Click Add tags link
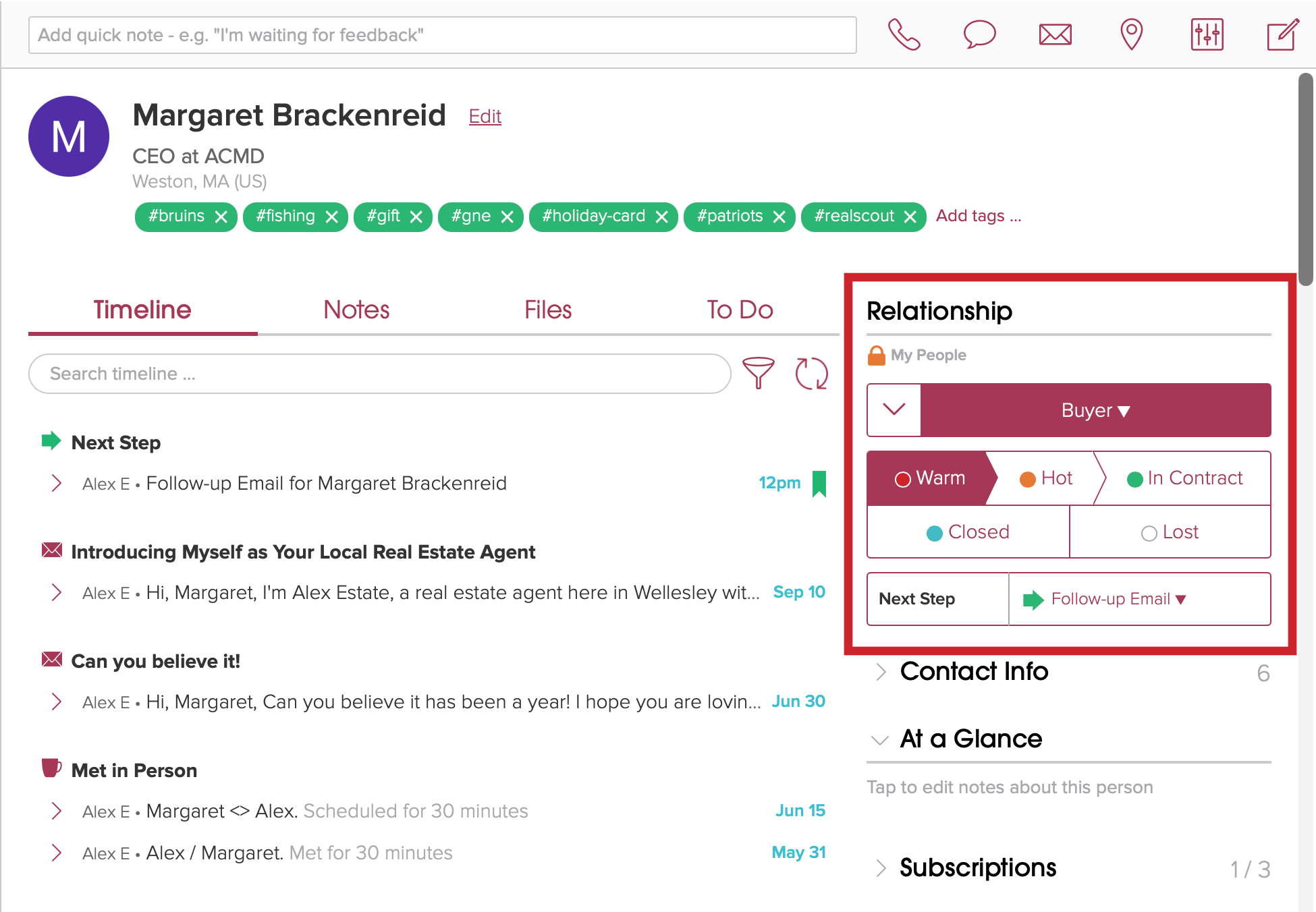1316x912 pixels. pyautogui.click(x=978, y=216)
